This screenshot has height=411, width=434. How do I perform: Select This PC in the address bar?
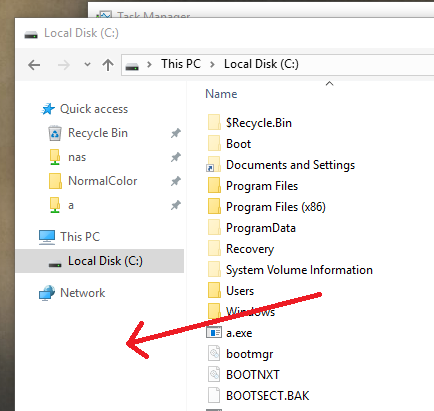(181, 64)
